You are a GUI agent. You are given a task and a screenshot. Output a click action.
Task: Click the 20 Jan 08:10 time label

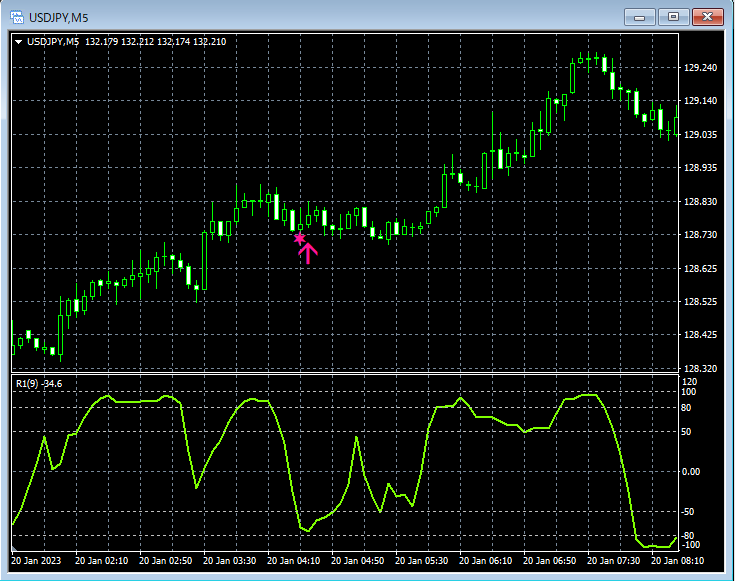coord(677,560)
